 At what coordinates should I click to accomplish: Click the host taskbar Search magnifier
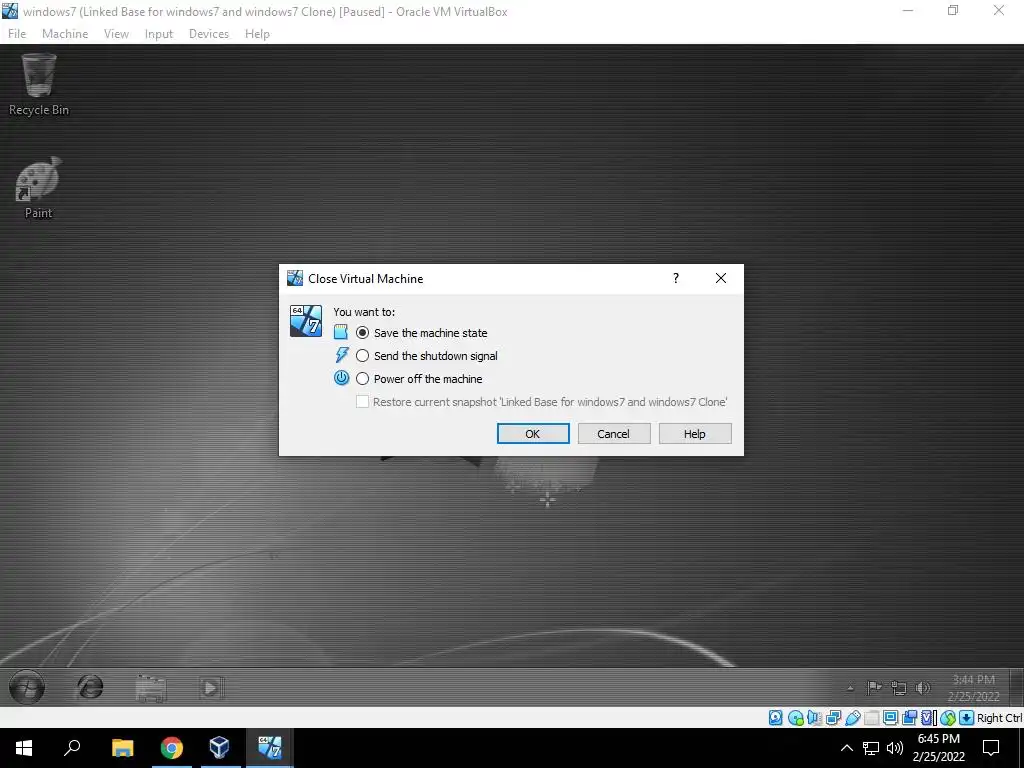(72, 748)
